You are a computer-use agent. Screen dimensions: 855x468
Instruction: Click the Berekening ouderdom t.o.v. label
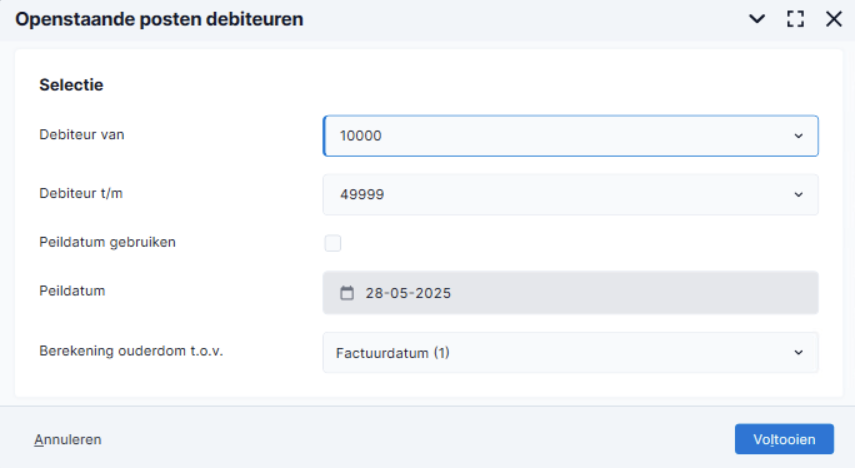click(x=131, y=351)
